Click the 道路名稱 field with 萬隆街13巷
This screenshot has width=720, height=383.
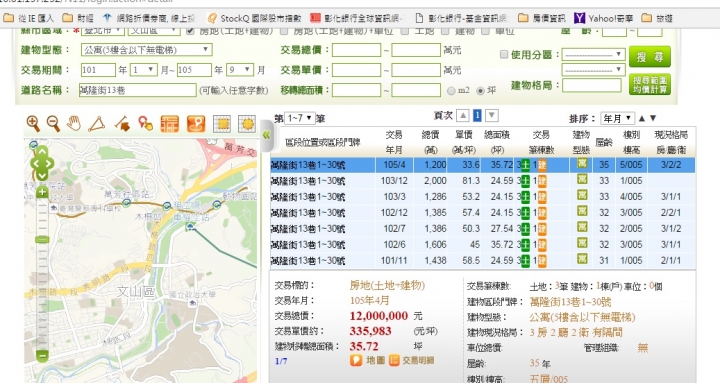coord(138,90)
